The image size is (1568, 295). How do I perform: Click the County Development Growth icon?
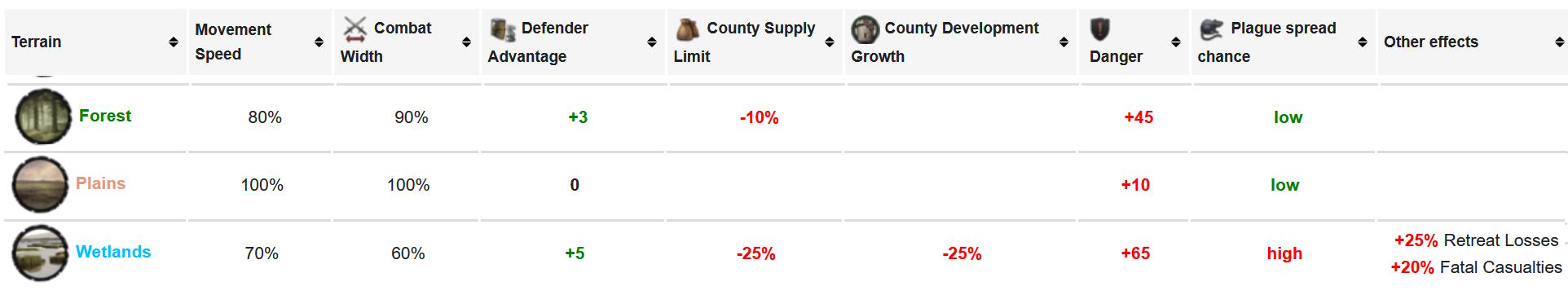point(865,29)
